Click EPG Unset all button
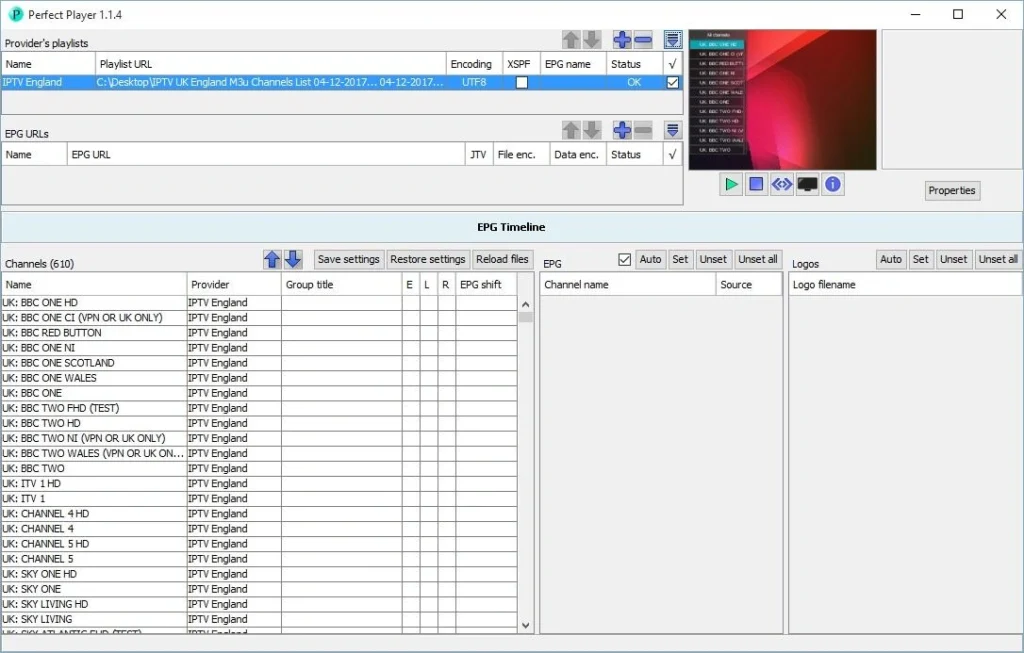1024x653 pixels. [758, 259]
